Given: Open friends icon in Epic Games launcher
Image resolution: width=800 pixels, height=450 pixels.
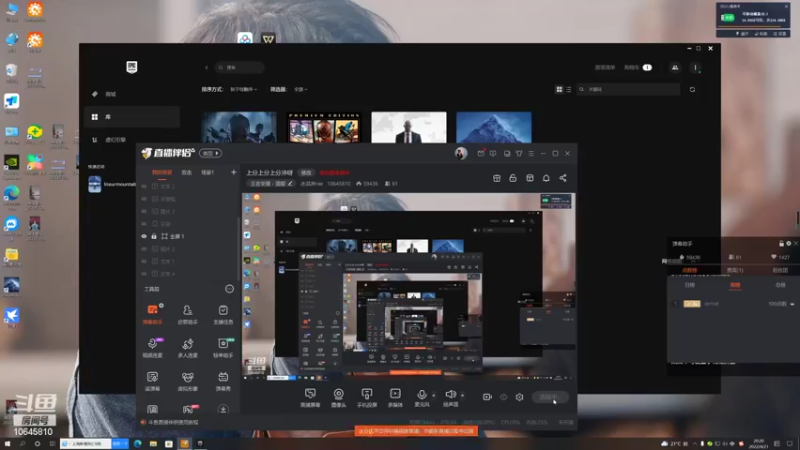Looking at the screenshot, I should pos(675,67).
